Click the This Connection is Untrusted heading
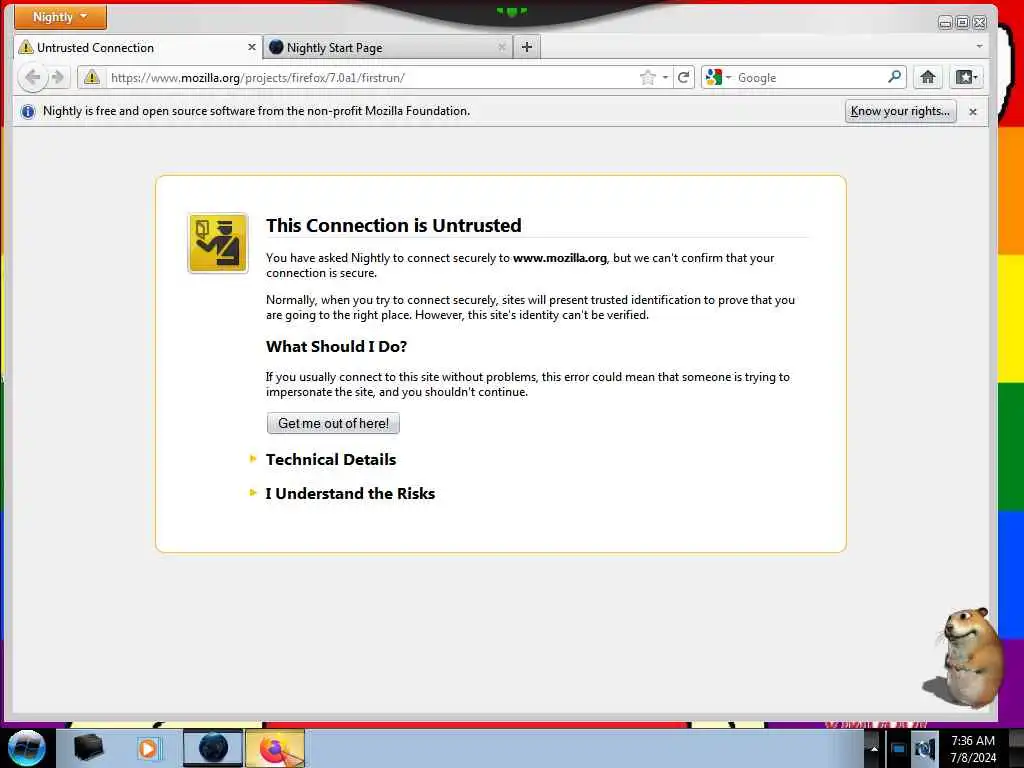1024x768 pixels. [394, 225]
